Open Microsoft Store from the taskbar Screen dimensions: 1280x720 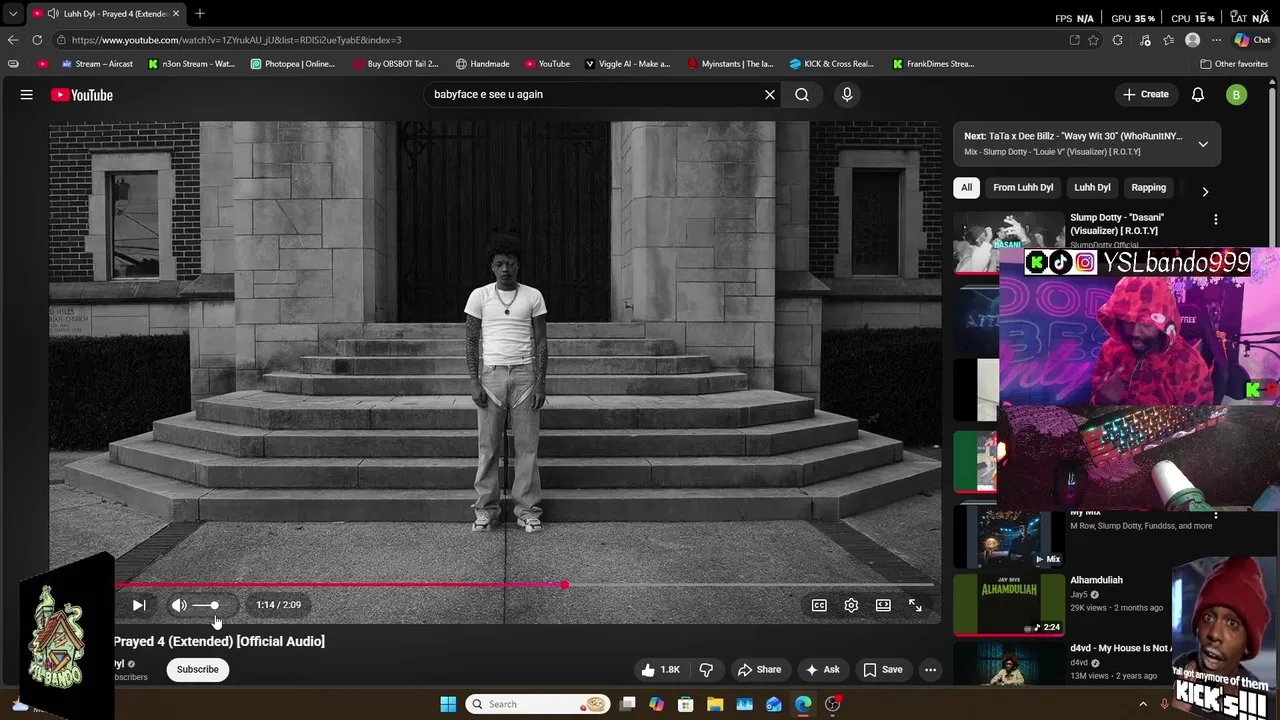tap(686, 704)
